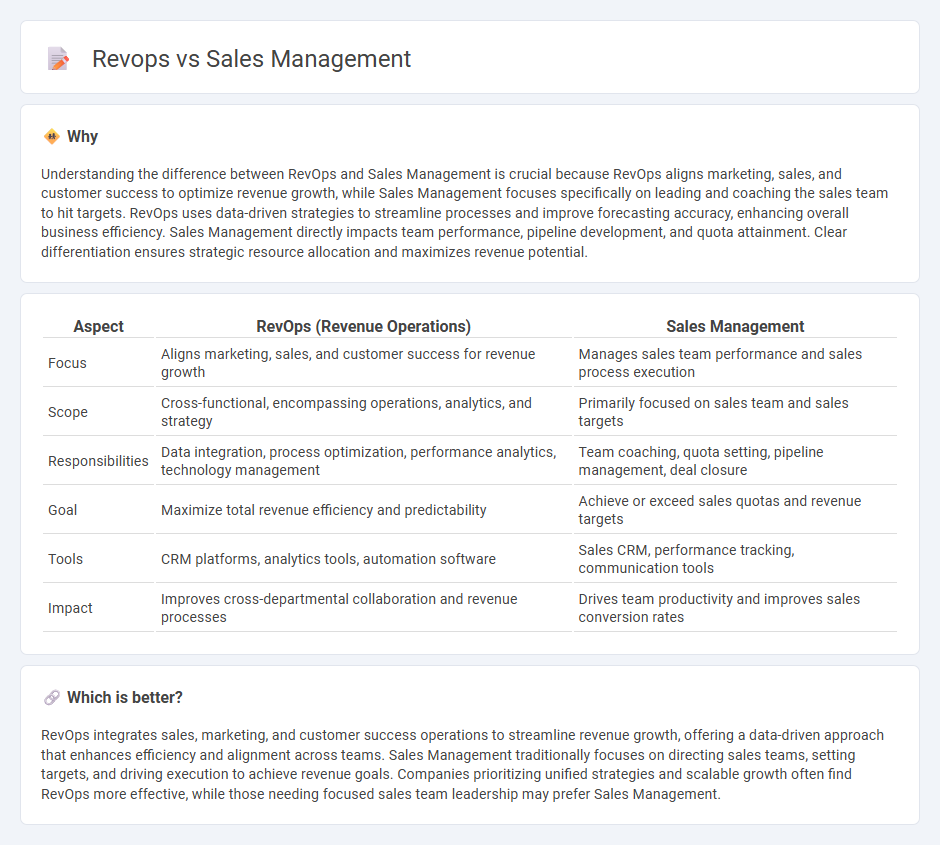Click the orange diamond icon next to Why
The height and width of the screenshot is (845, 940).
52,137
